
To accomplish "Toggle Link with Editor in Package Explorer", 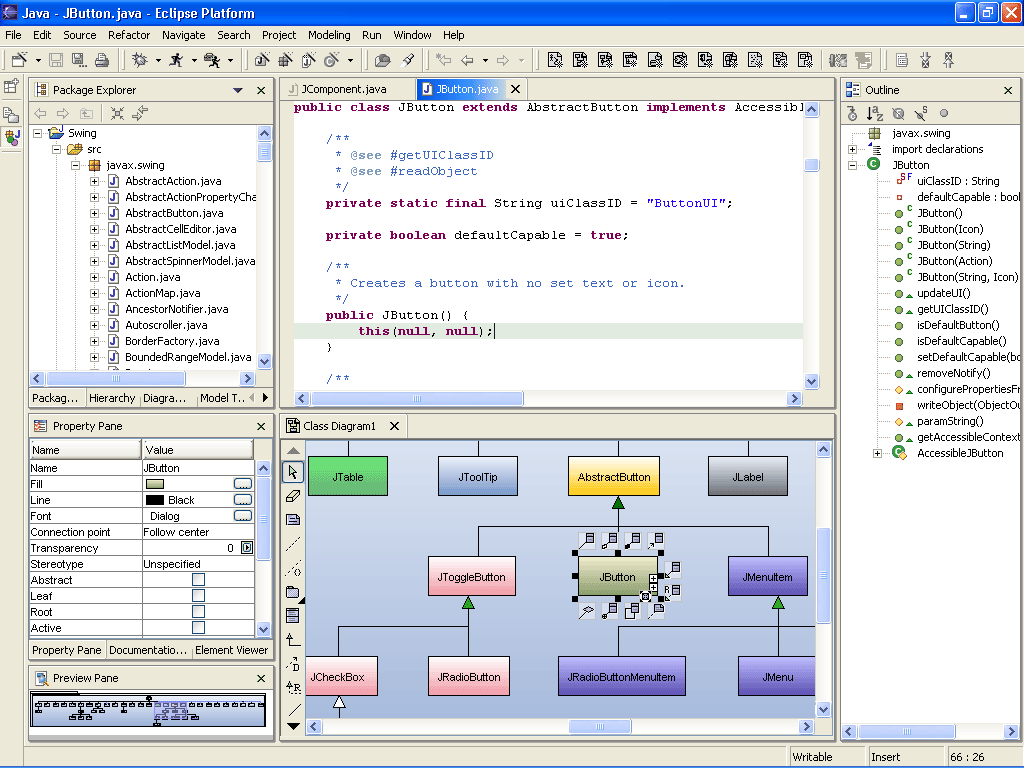I will tap(140, 113).
